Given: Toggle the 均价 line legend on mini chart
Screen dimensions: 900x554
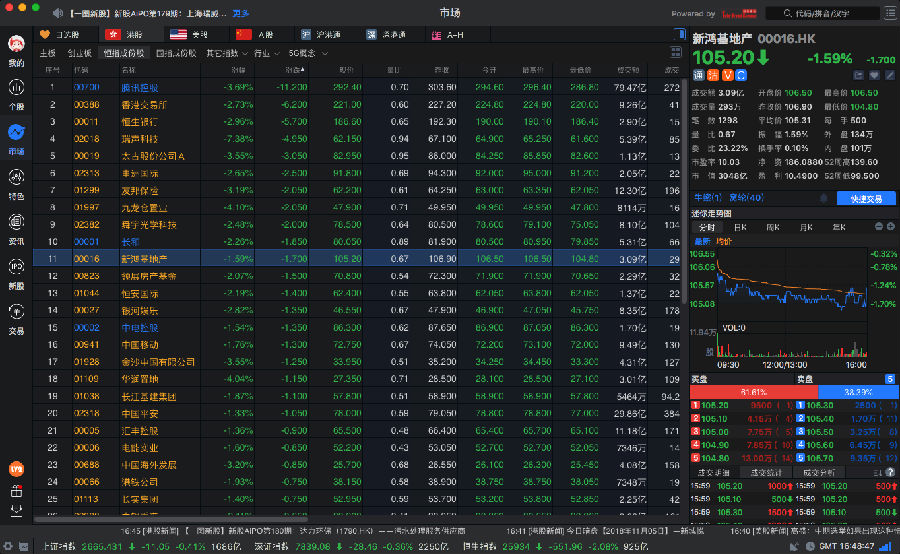Looking at the screenshot, I should point(724,242).
